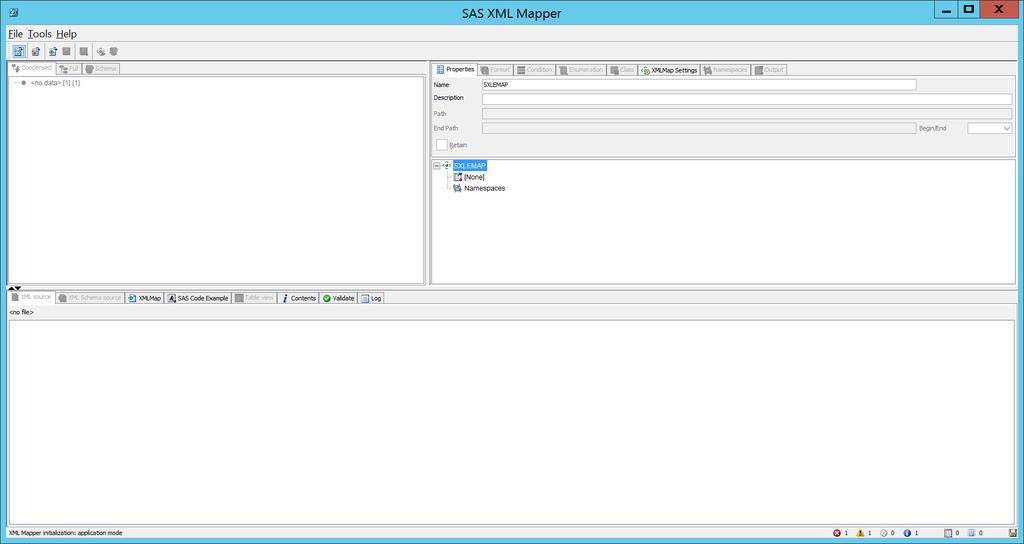Click the down collapse arrow on horizontal splitter
The image size is (1024, 544).
coord(18,288)
